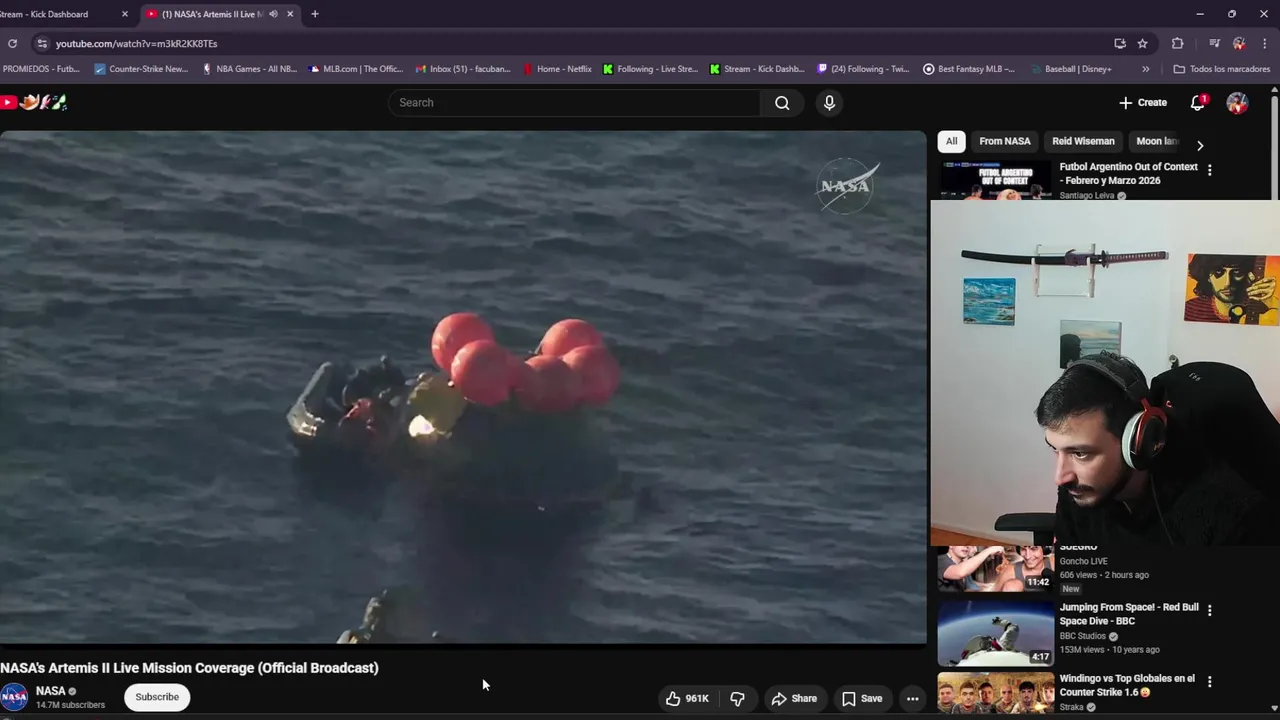Screen dimensions: 1280x720
Task: Open the BBC Studios channel link
Action: click(1083, 636)
